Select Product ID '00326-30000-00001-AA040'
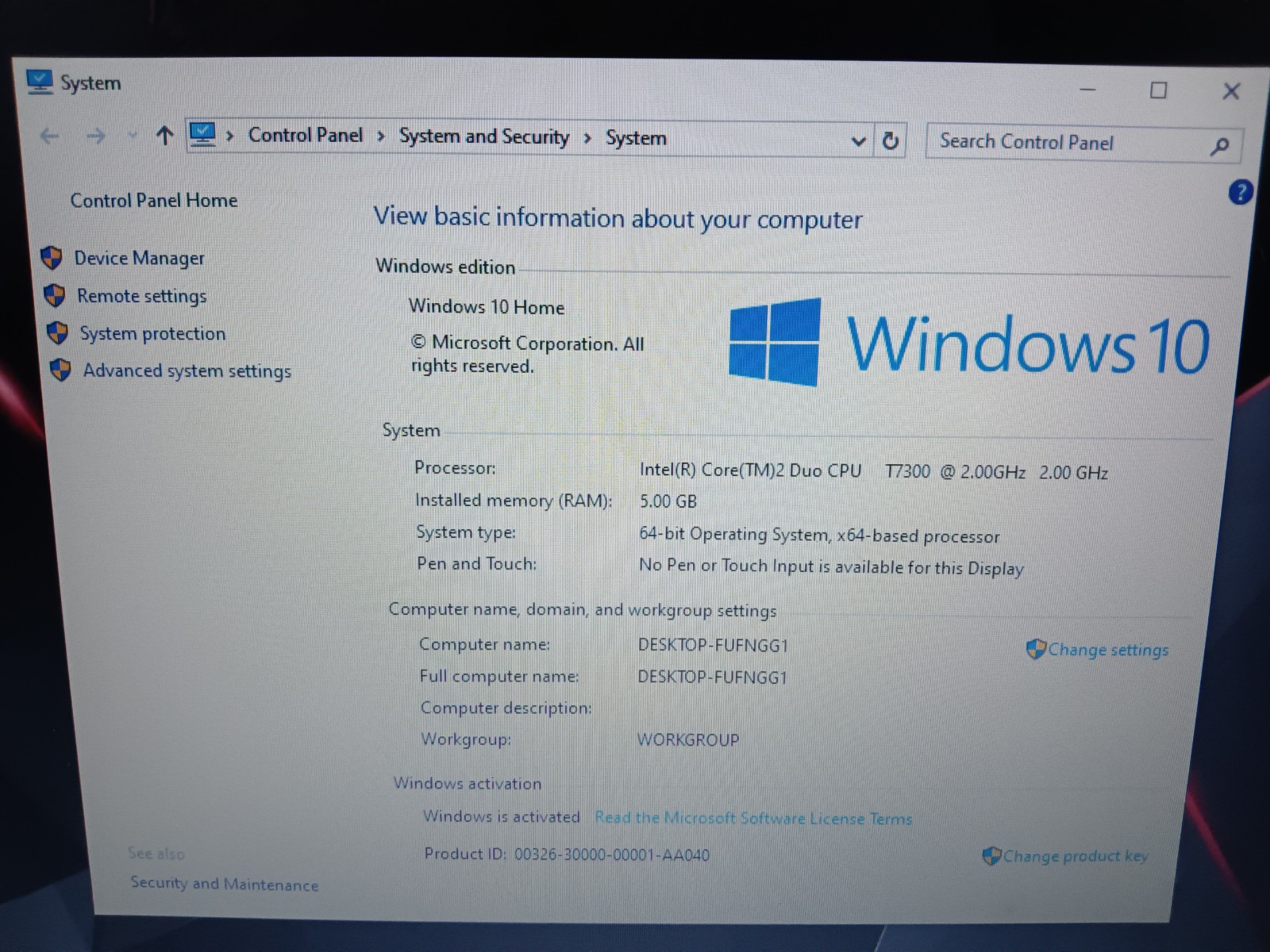Screen dimensions: 1270x952 (612, 854)
